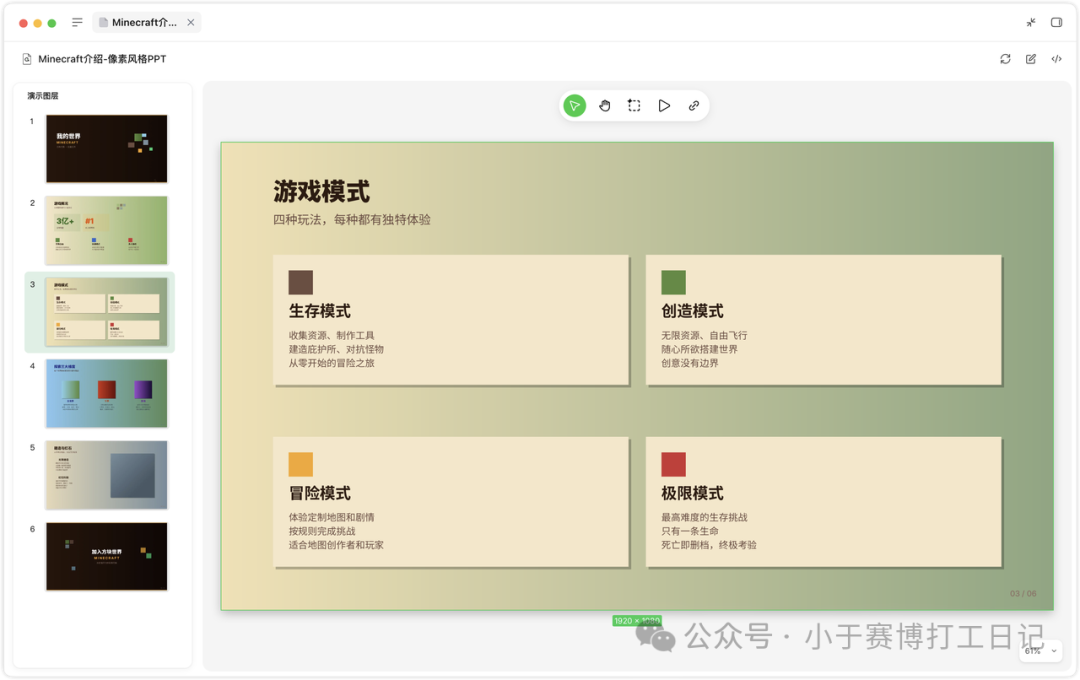The width and height of the screenshot is (1080, 680).
Task: Click document icon beside file title
Action: [x=27, y=59]
